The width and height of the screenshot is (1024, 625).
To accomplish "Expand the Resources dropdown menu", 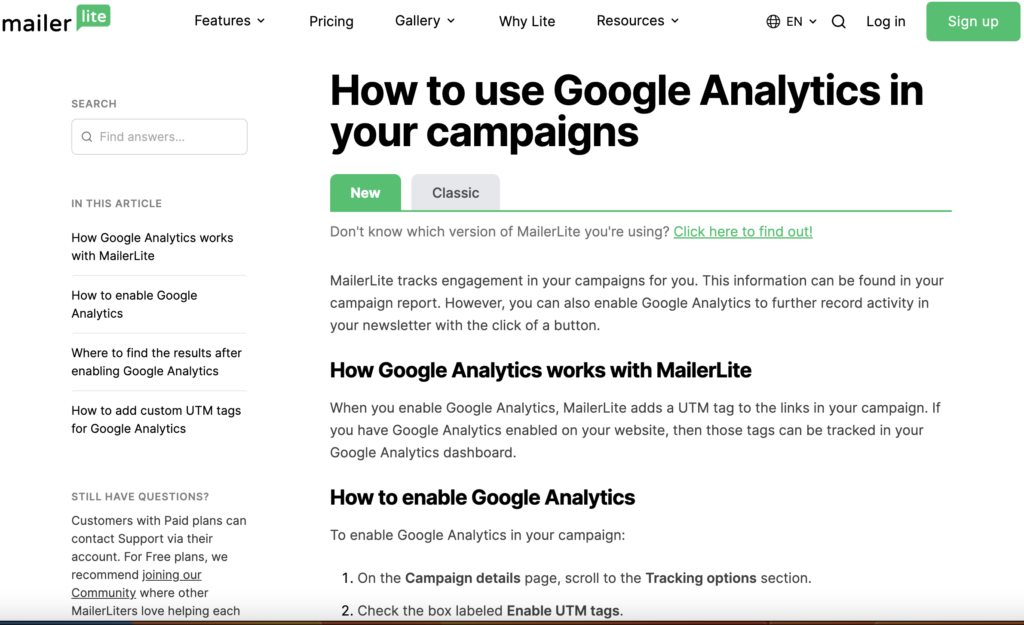I will pos(637,20).
